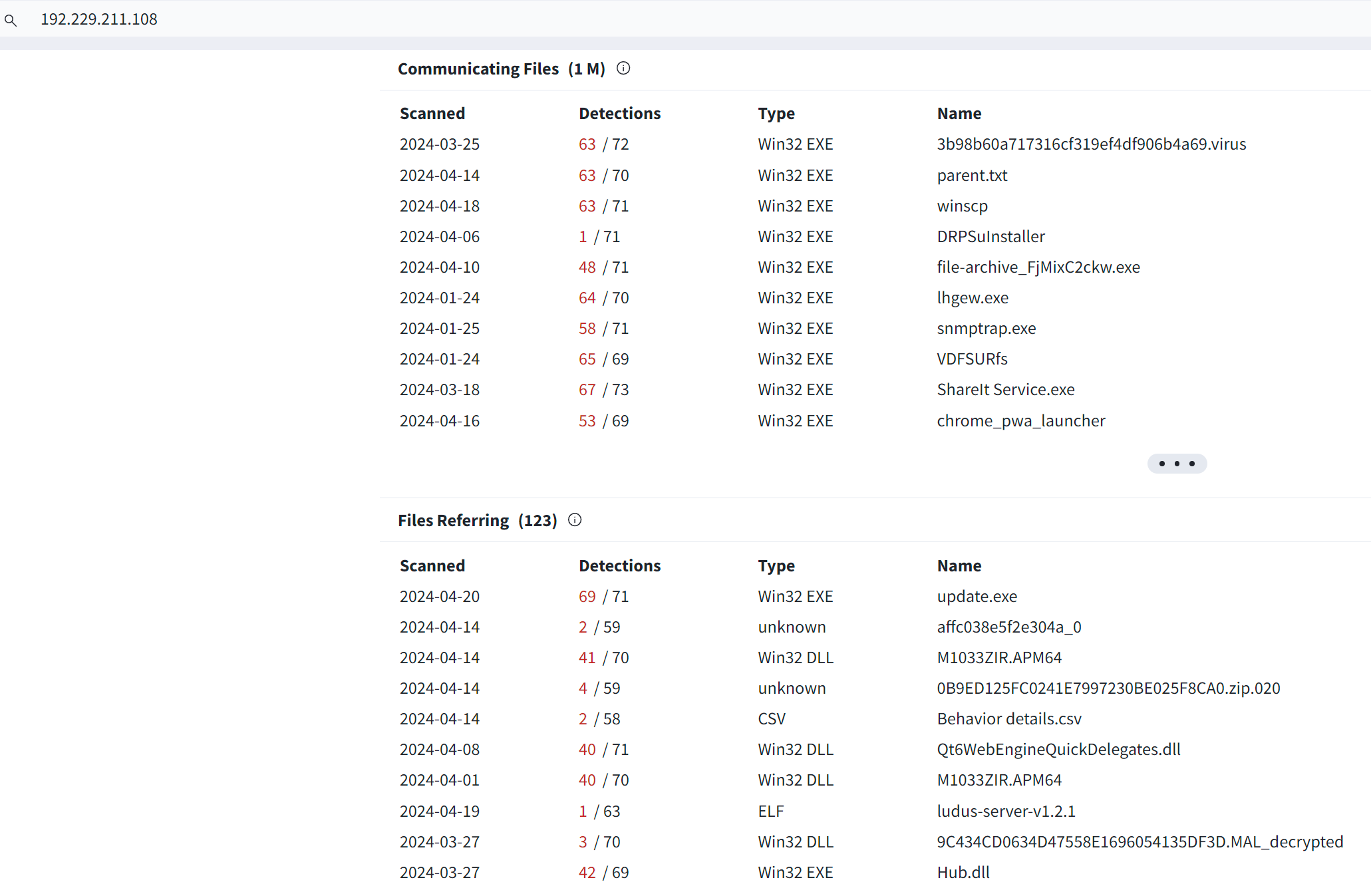
Task: Click the 1 / 71 detection value
Action: 599,237
